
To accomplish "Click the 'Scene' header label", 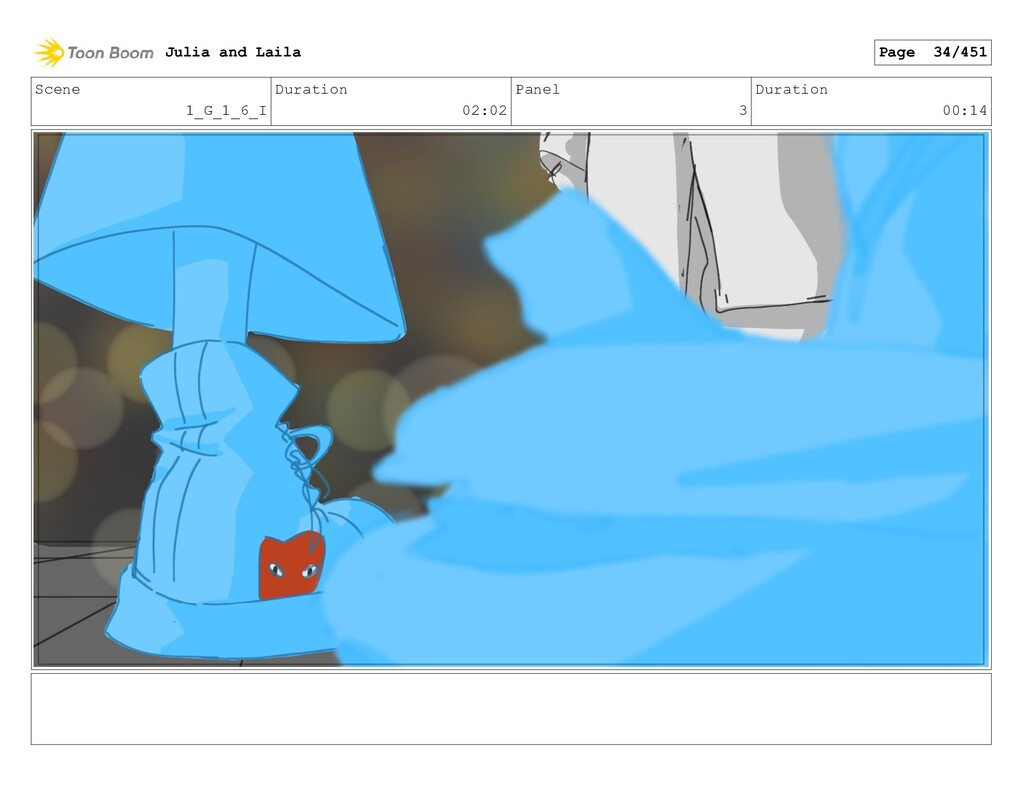I will pyautogui.click(x=57, y=89).
